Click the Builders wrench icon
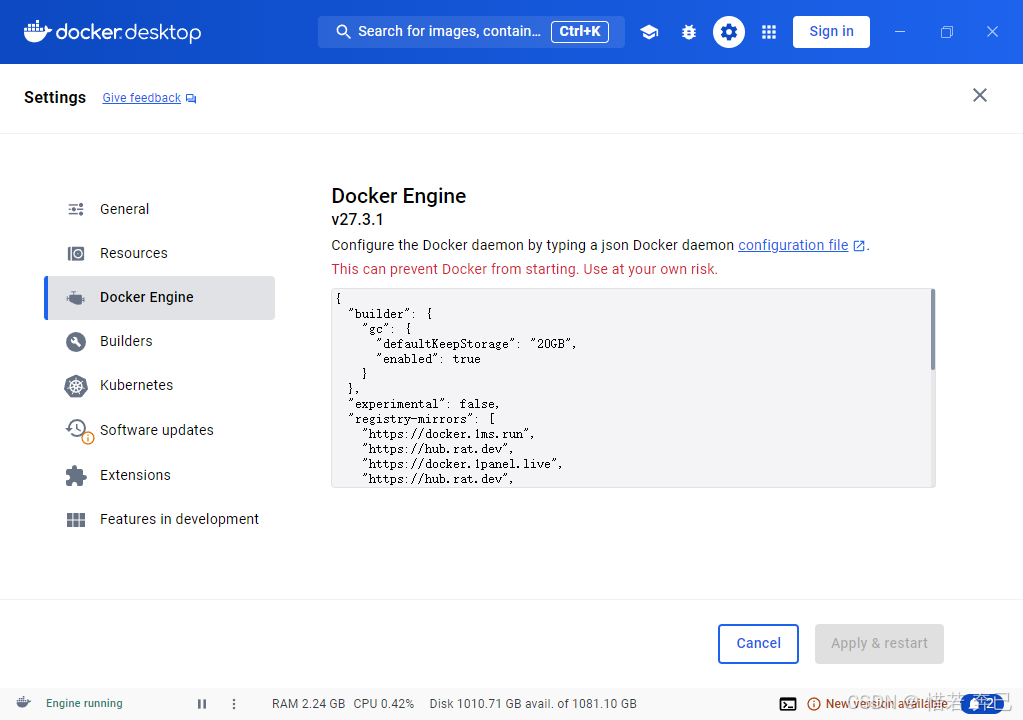 [x=76, y=342]
